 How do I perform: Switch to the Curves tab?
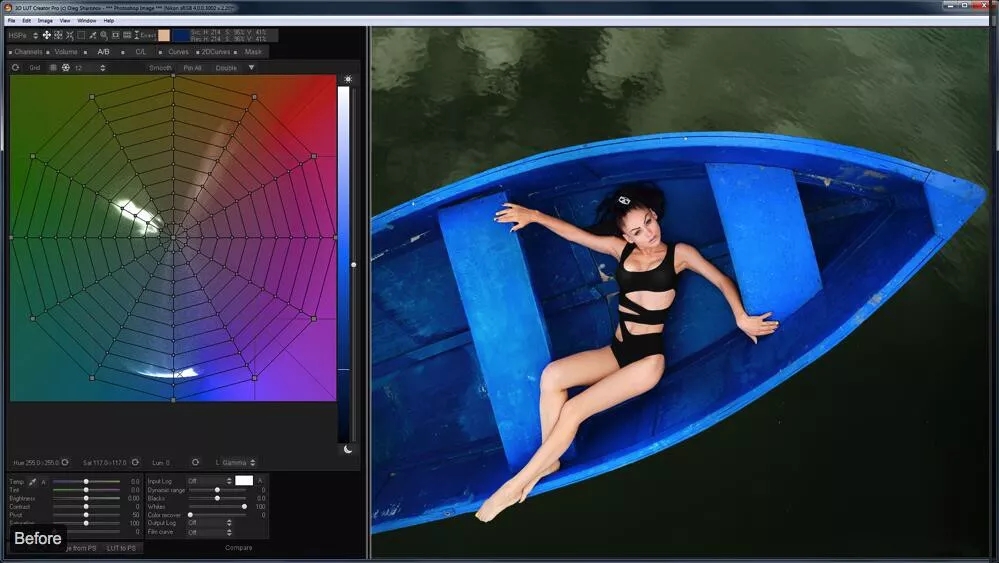(178, 52)
